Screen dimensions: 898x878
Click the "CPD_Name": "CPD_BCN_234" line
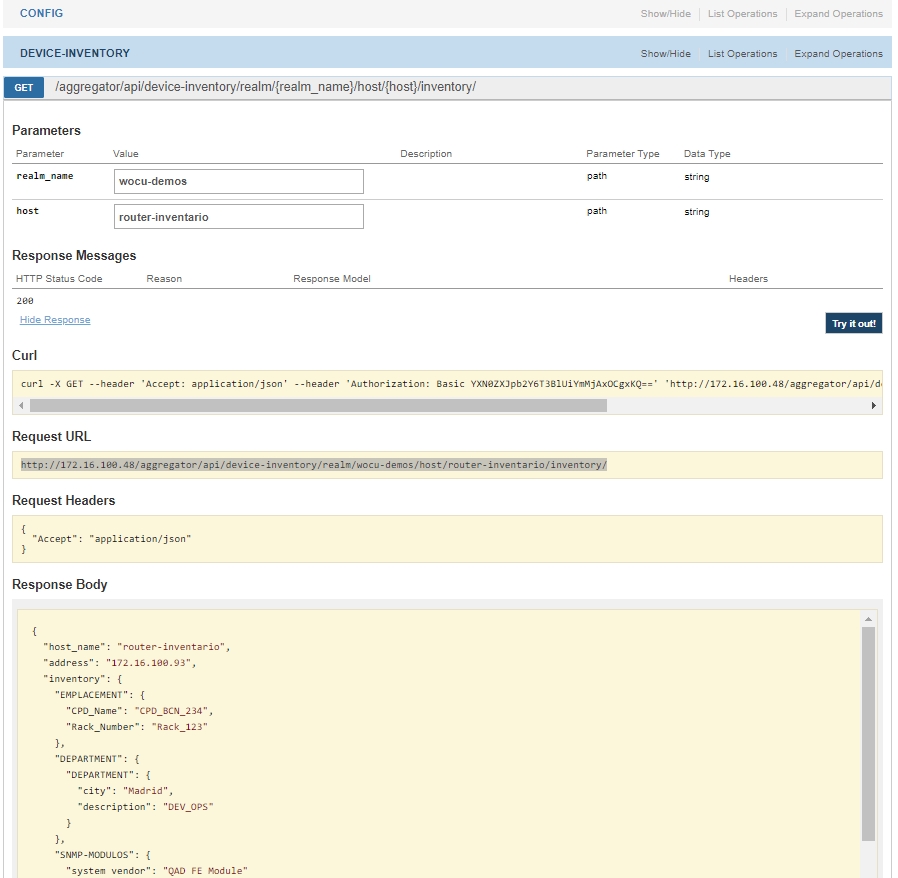pos(140,711)
